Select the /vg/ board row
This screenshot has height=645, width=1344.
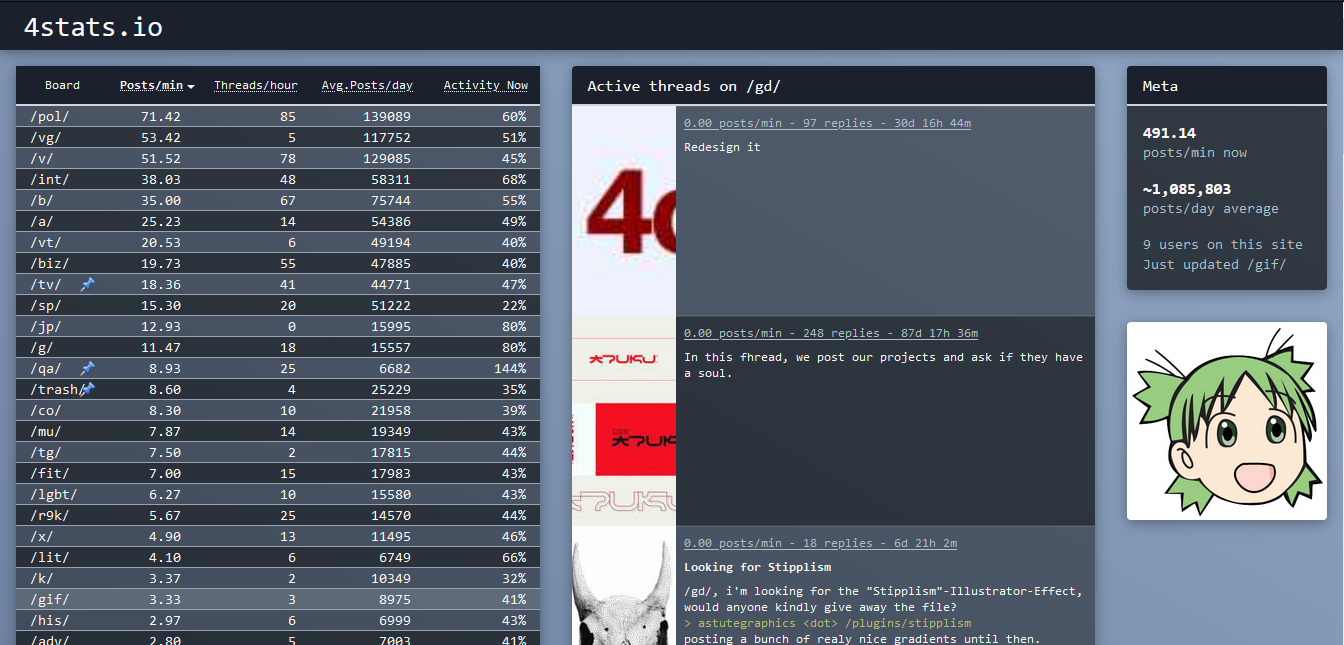[x=278, y=138]
